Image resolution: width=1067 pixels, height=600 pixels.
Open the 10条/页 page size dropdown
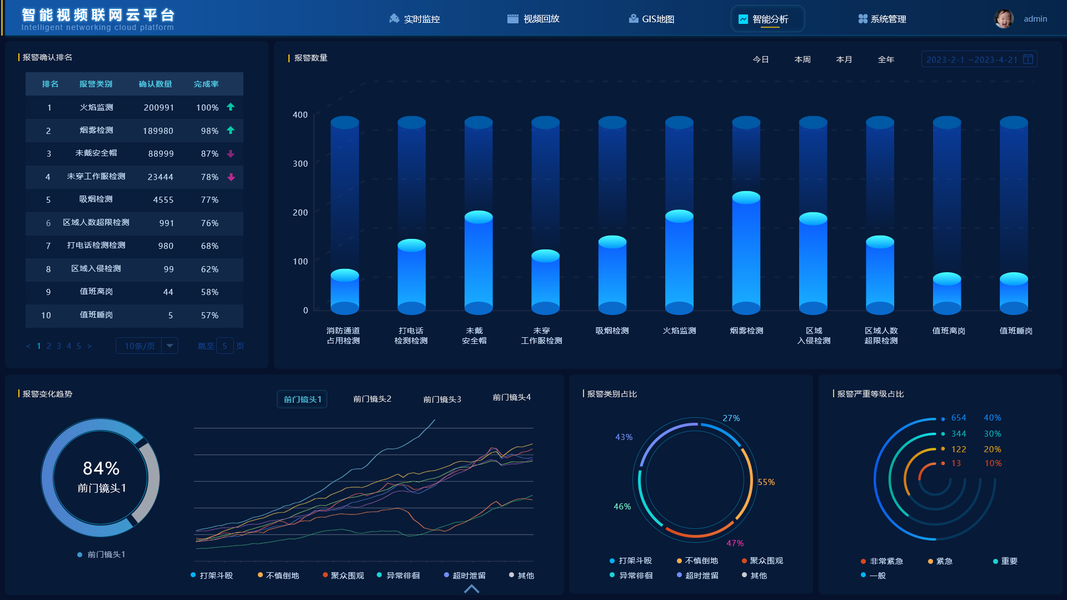tap(147, 346)
